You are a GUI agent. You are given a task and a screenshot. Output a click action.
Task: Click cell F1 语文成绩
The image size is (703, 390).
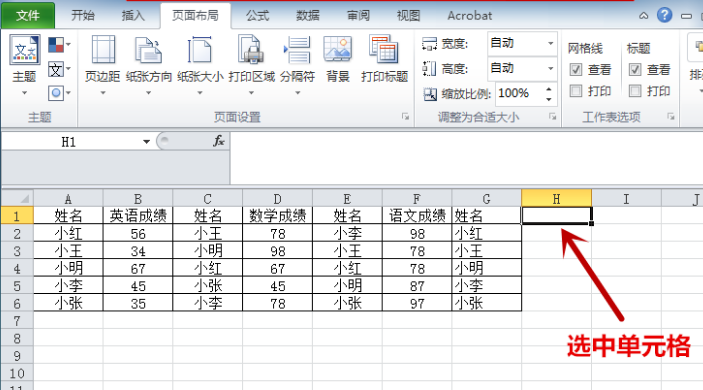pos(417,216)
